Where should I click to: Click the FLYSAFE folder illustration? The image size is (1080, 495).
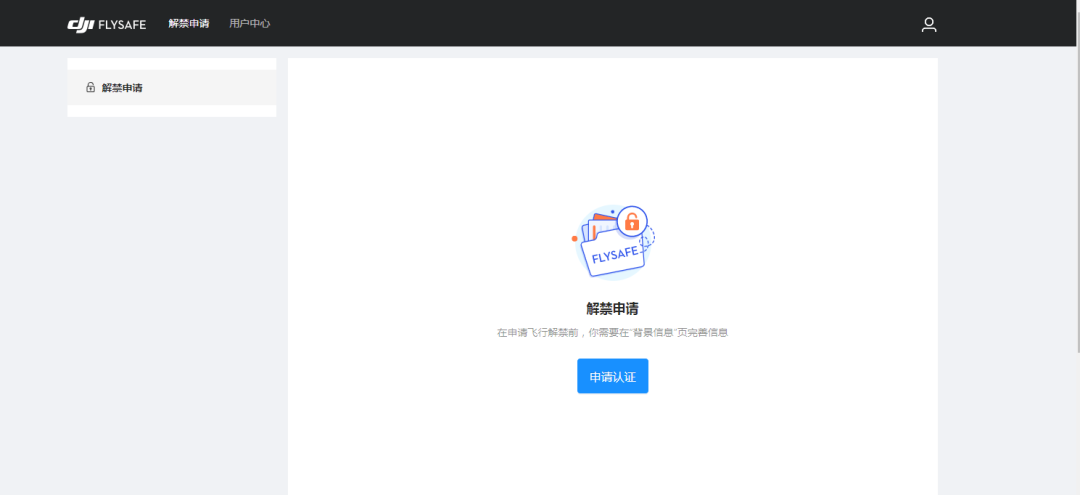coord(613,242)
